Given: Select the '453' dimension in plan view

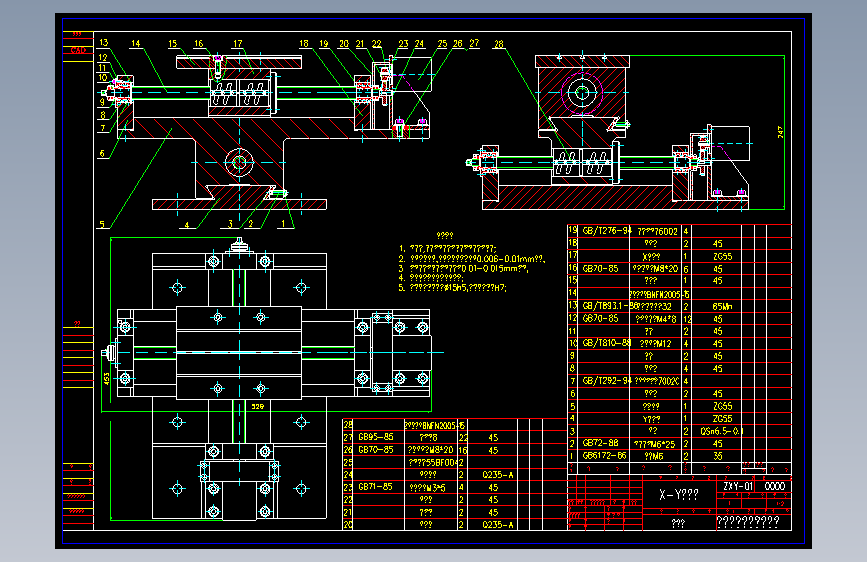Looking at the screenshot, I should [107, 378].
